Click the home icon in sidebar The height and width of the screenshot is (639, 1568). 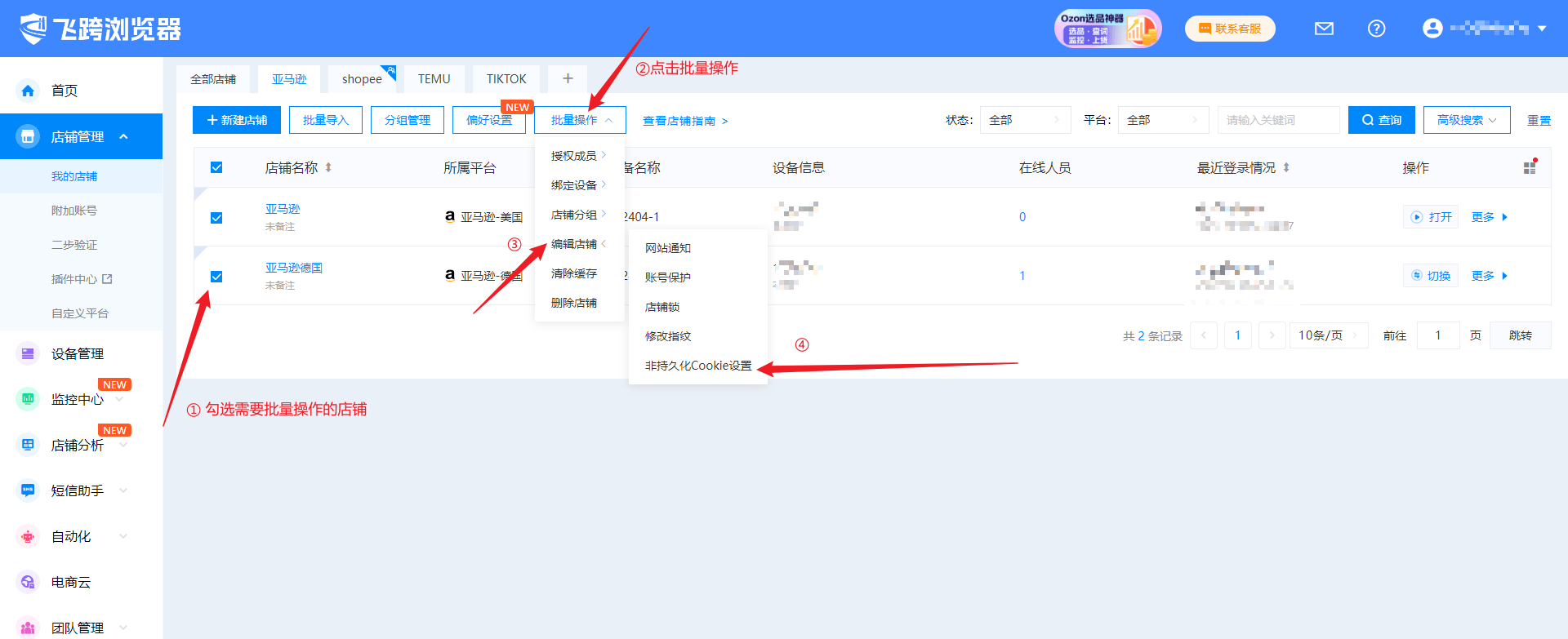pyautogui.click(x=28, y=91)
